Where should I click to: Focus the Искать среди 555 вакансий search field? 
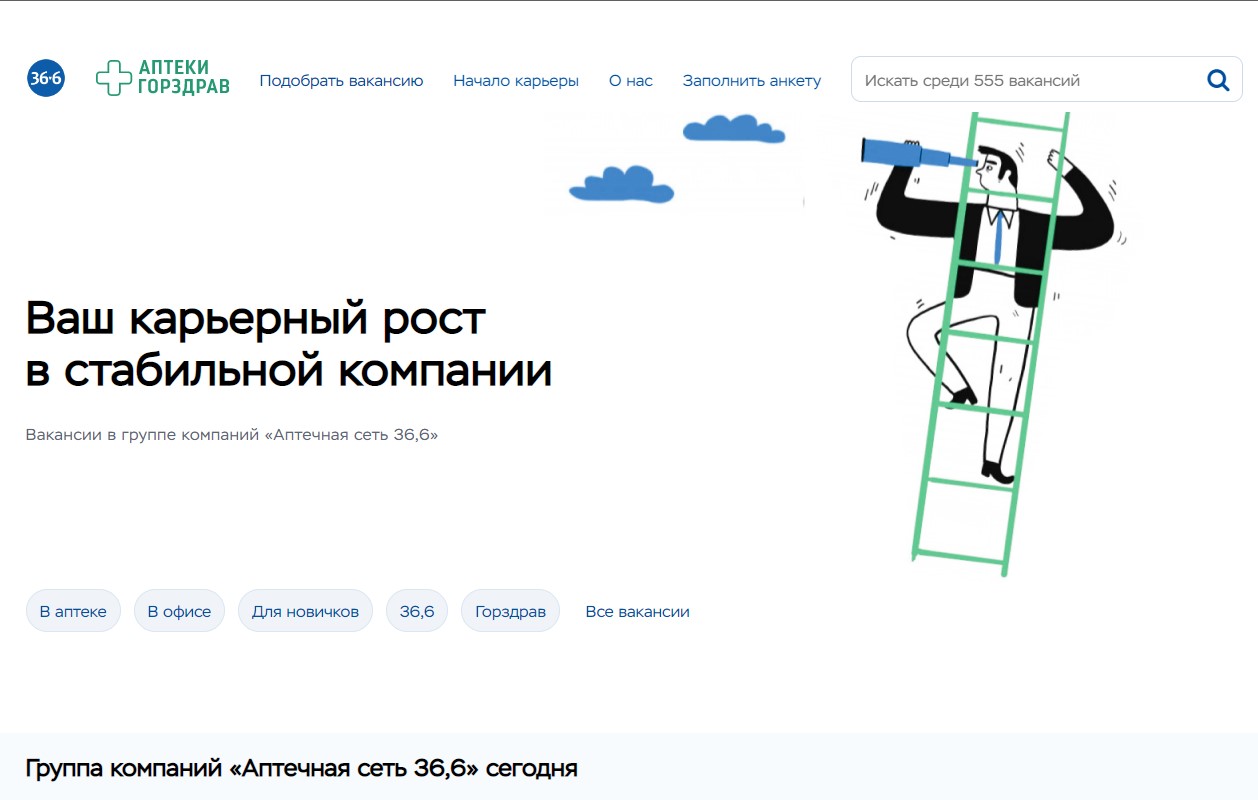coord(1025,80)
